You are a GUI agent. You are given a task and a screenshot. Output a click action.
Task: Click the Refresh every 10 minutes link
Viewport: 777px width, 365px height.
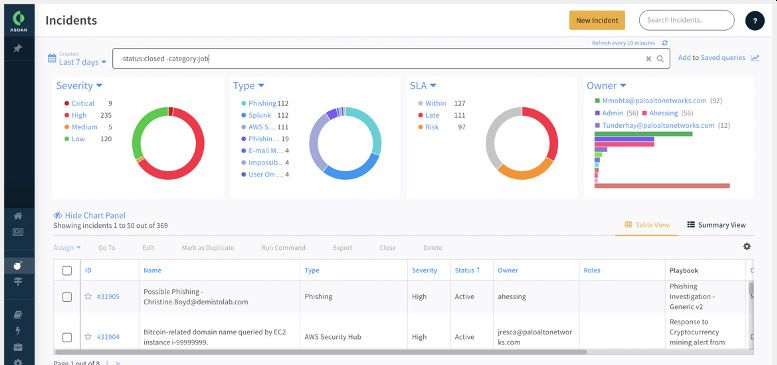click(623, 43)
